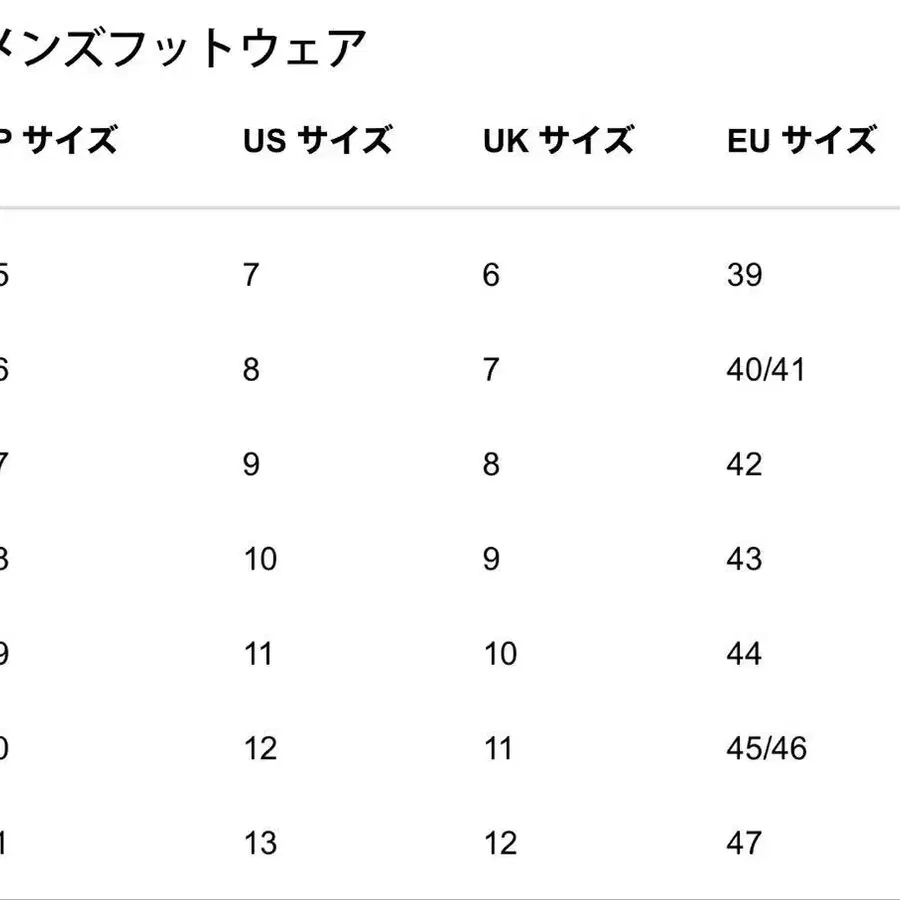900x900 pixels.
Task: Click US size 8 cell
Action: (x=251, y=370)
